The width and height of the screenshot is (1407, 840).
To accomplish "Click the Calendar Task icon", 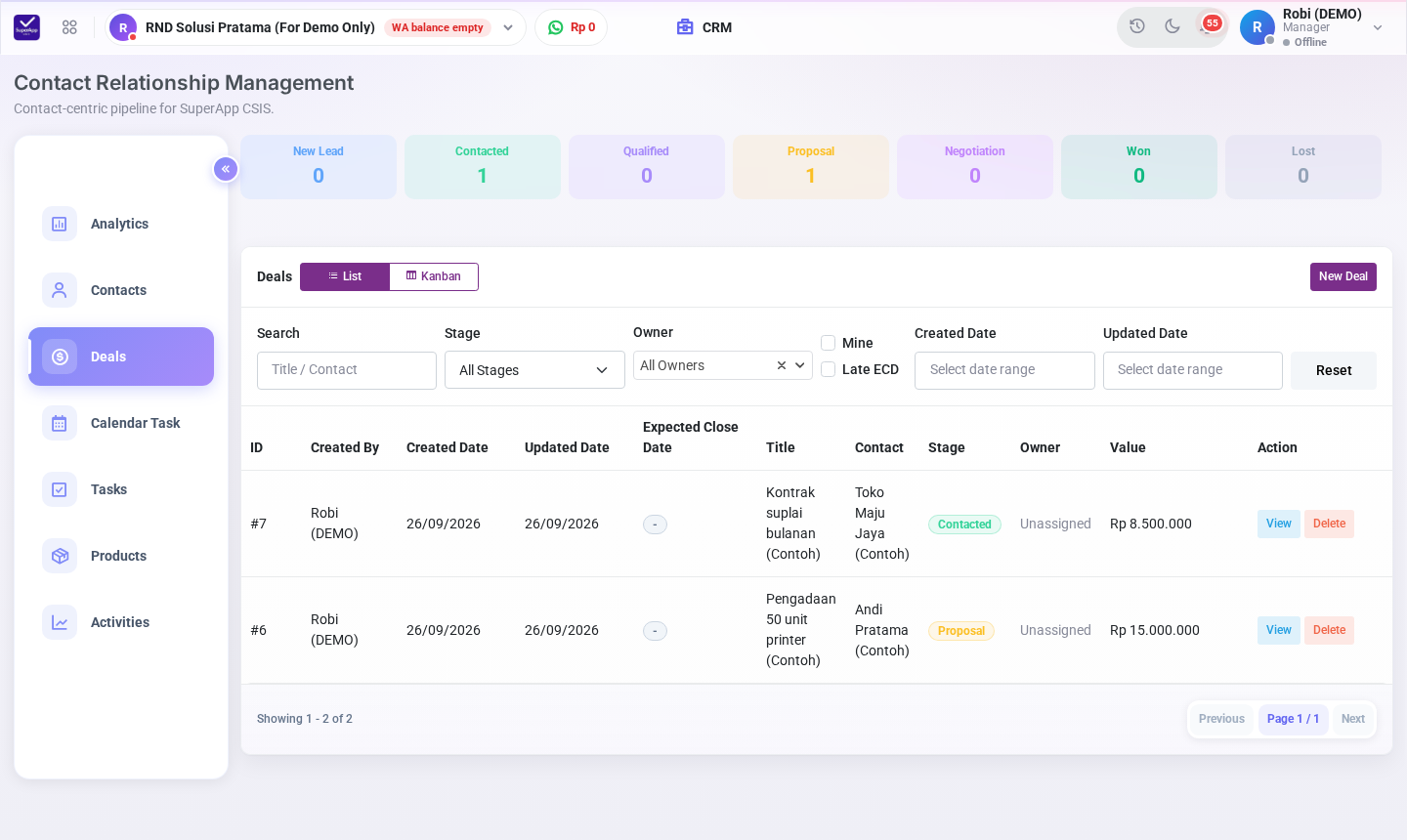I will (x=60, y=423).
